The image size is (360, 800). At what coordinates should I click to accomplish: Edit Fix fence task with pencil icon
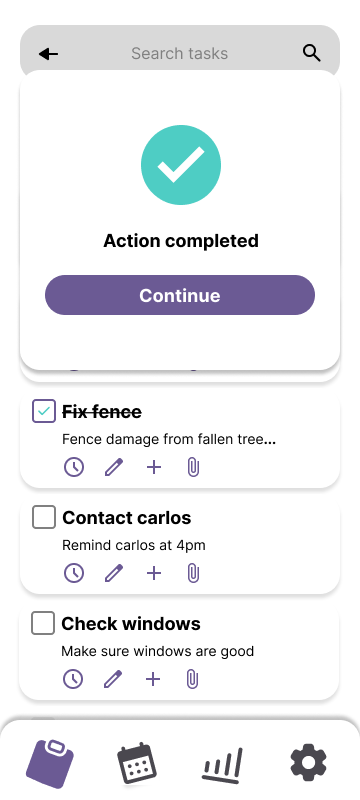pyautogui.click(x=114, y=467)
